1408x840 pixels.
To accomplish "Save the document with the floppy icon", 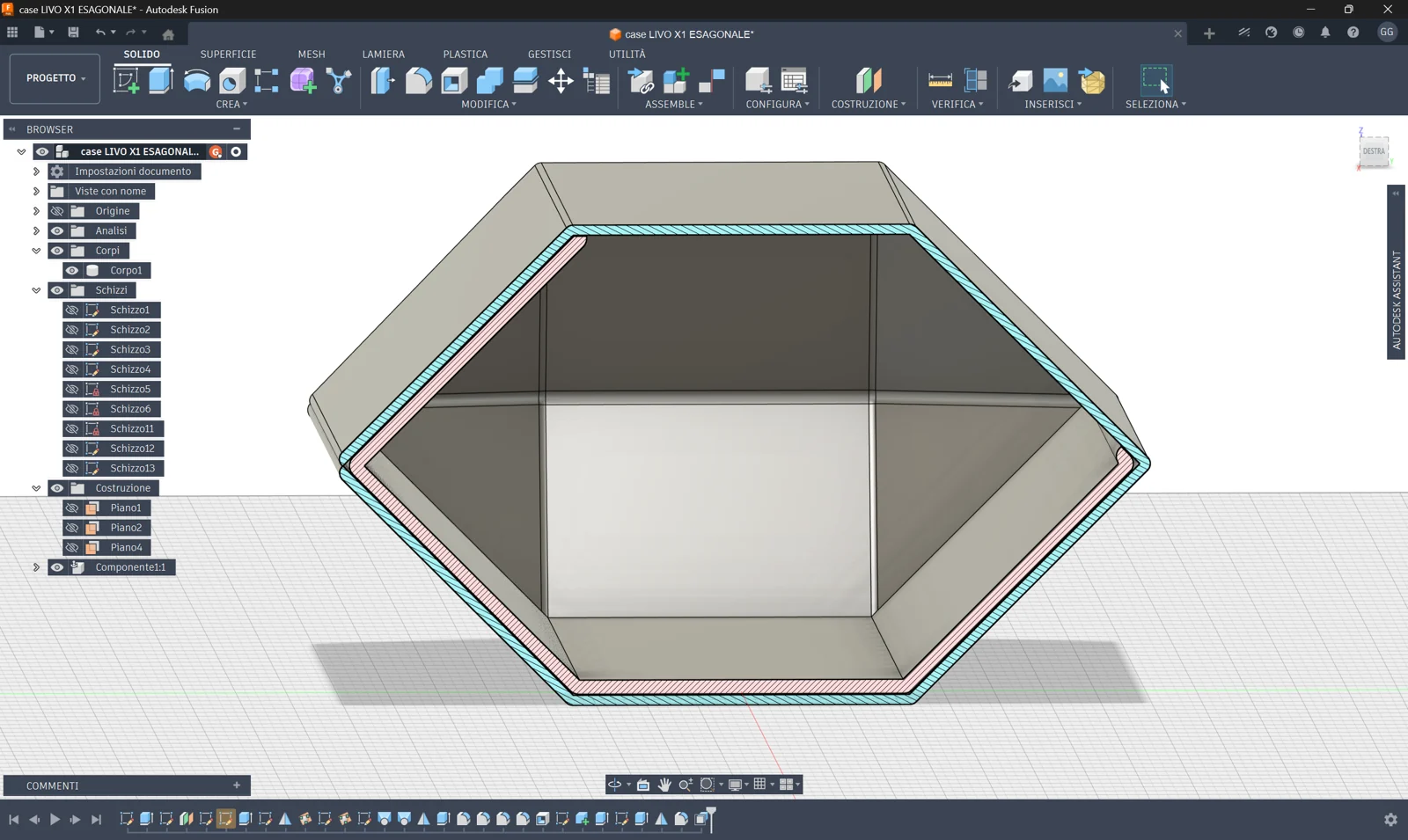I will tap(73, 33).
